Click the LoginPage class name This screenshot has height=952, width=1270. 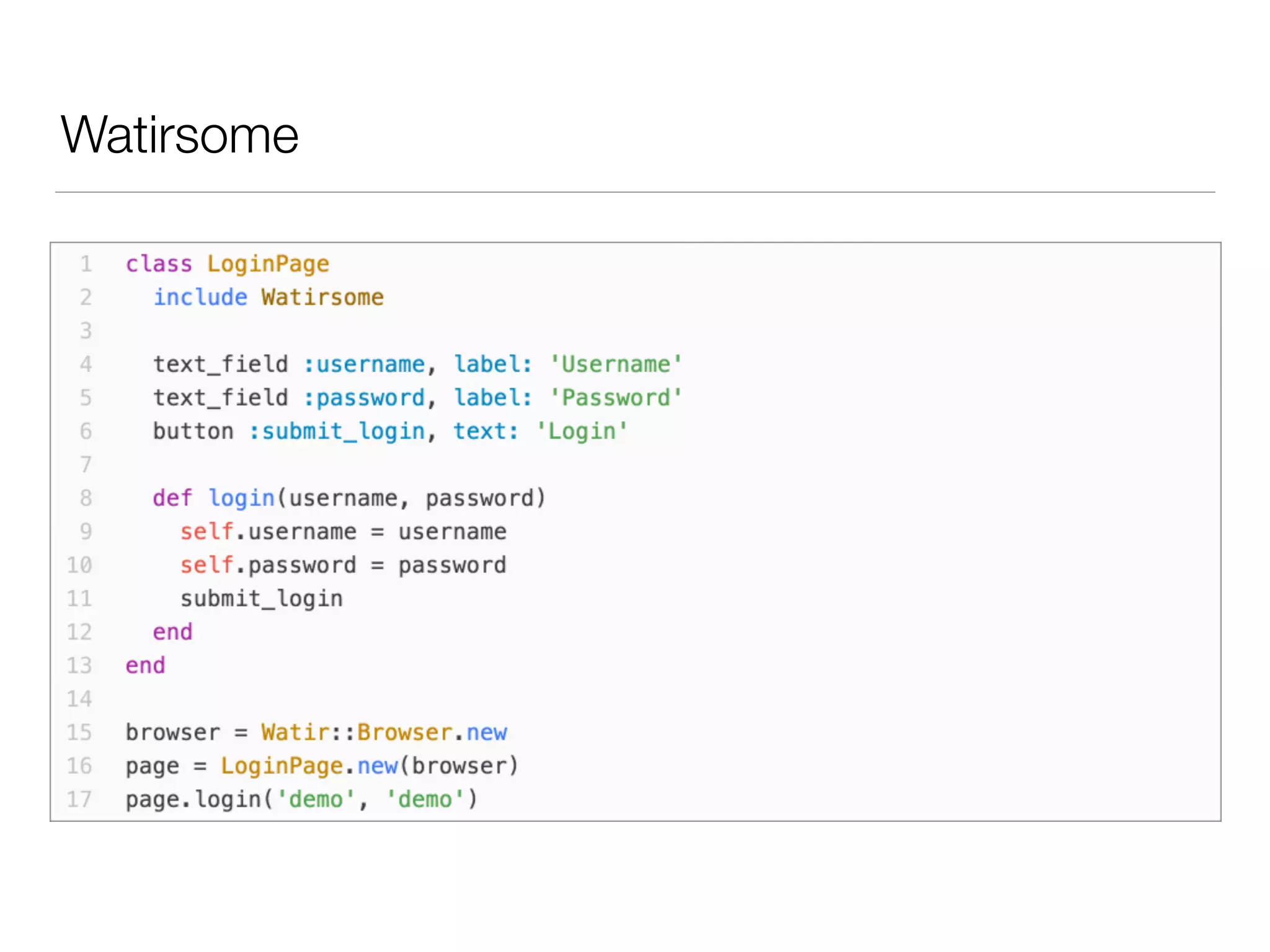pyautogui.click(x=268, y=264)
